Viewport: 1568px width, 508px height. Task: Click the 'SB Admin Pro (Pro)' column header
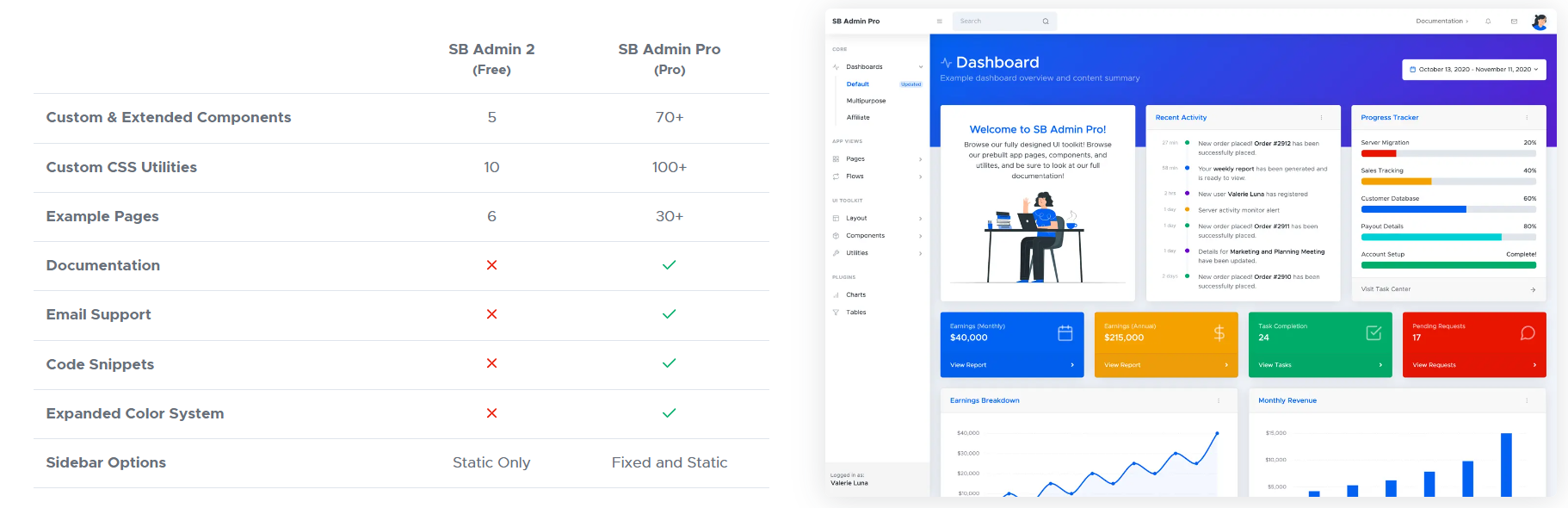click(x=670, y=59)
